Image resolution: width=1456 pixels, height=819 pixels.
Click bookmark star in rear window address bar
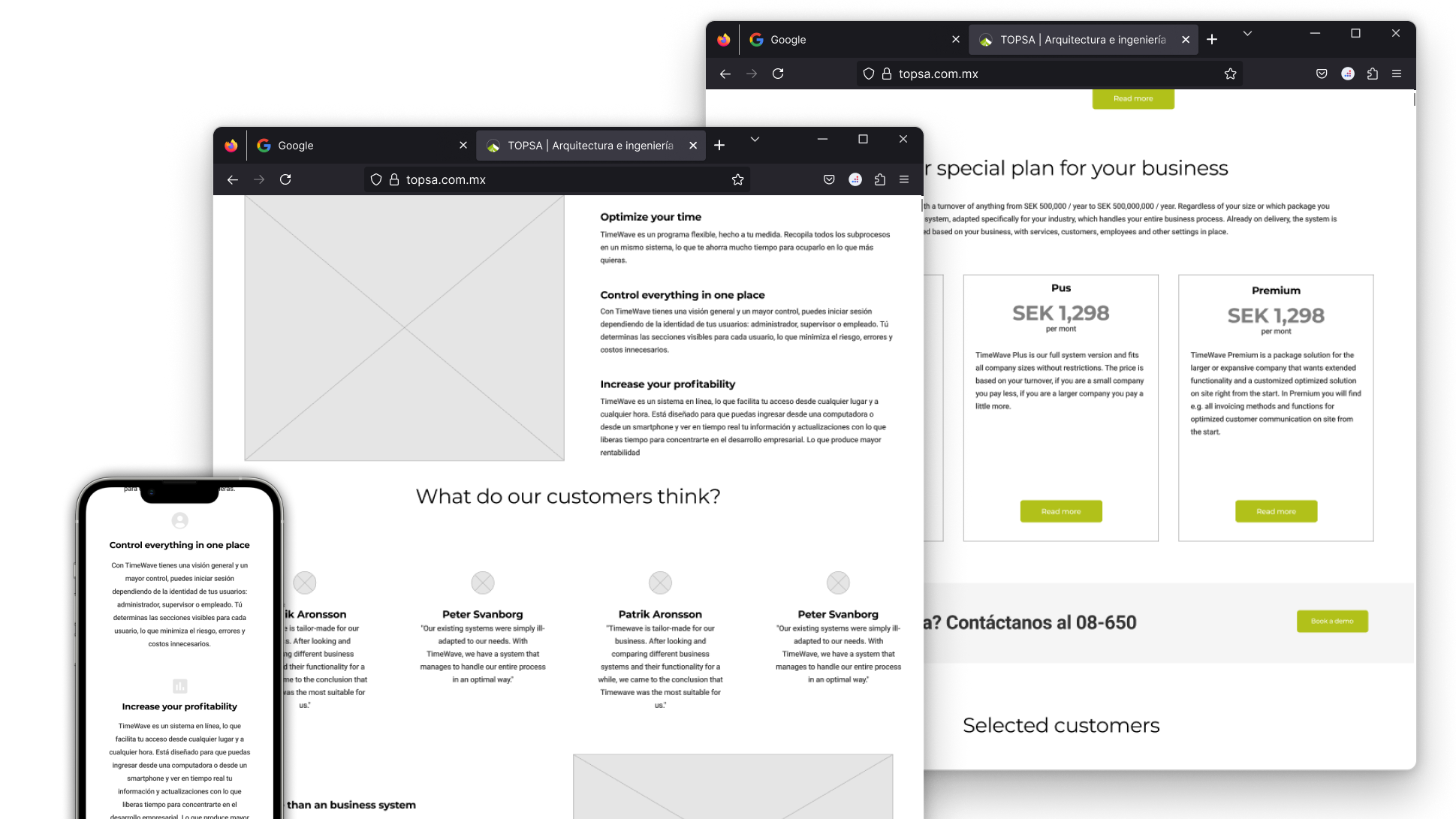1230,74
